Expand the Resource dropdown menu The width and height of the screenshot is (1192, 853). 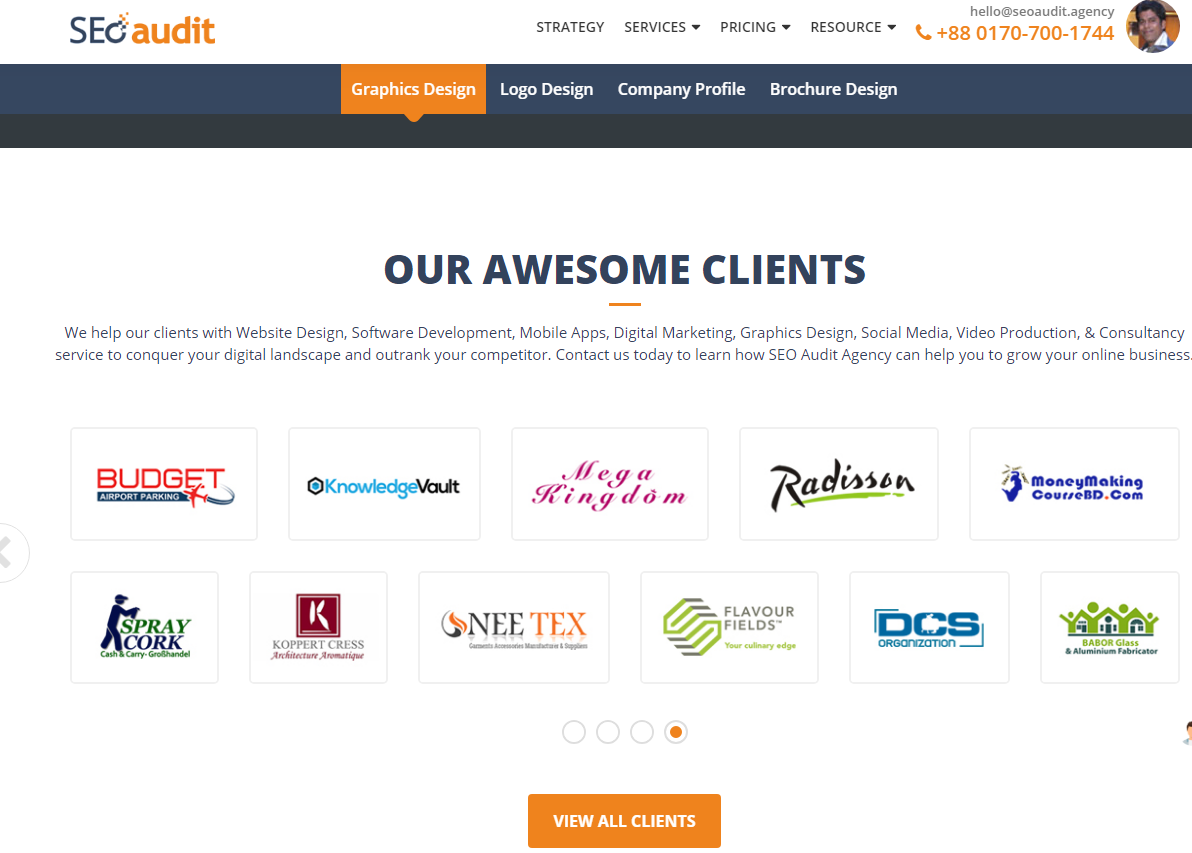[x=853, y=27]
